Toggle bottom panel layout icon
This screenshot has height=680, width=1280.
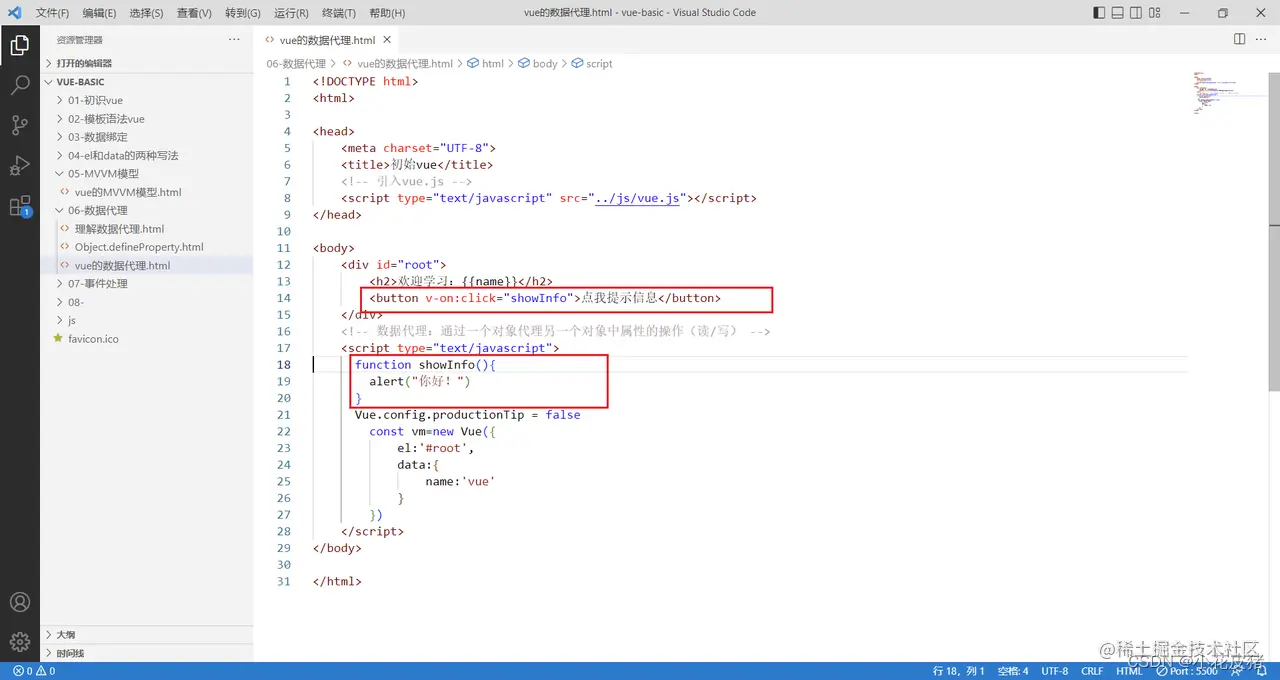pyautogui.click(x=1118, y=13)
